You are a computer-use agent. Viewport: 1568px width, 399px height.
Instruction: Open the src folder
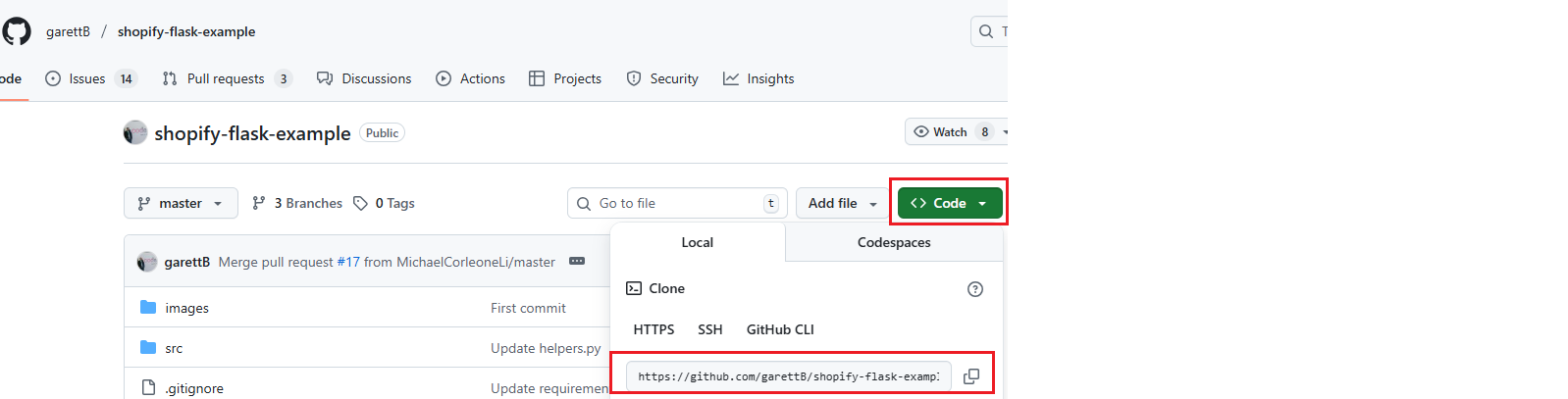click(174, 348)
